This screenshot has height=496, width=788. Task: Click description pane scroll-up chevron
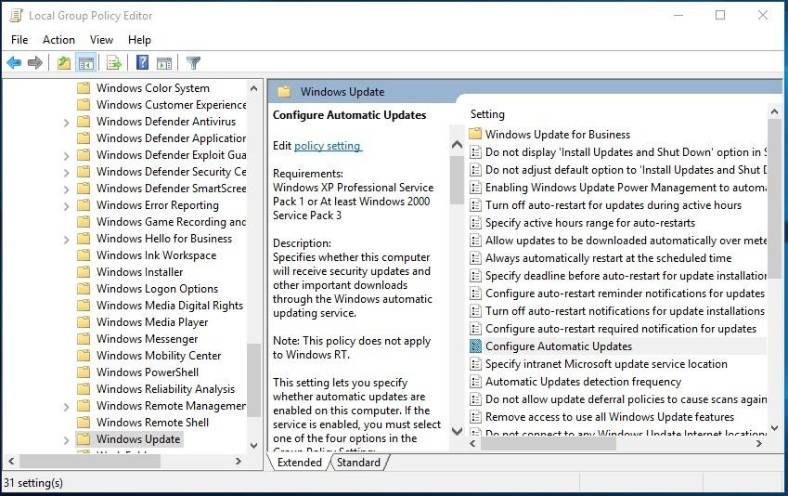[x=457, y=145]
